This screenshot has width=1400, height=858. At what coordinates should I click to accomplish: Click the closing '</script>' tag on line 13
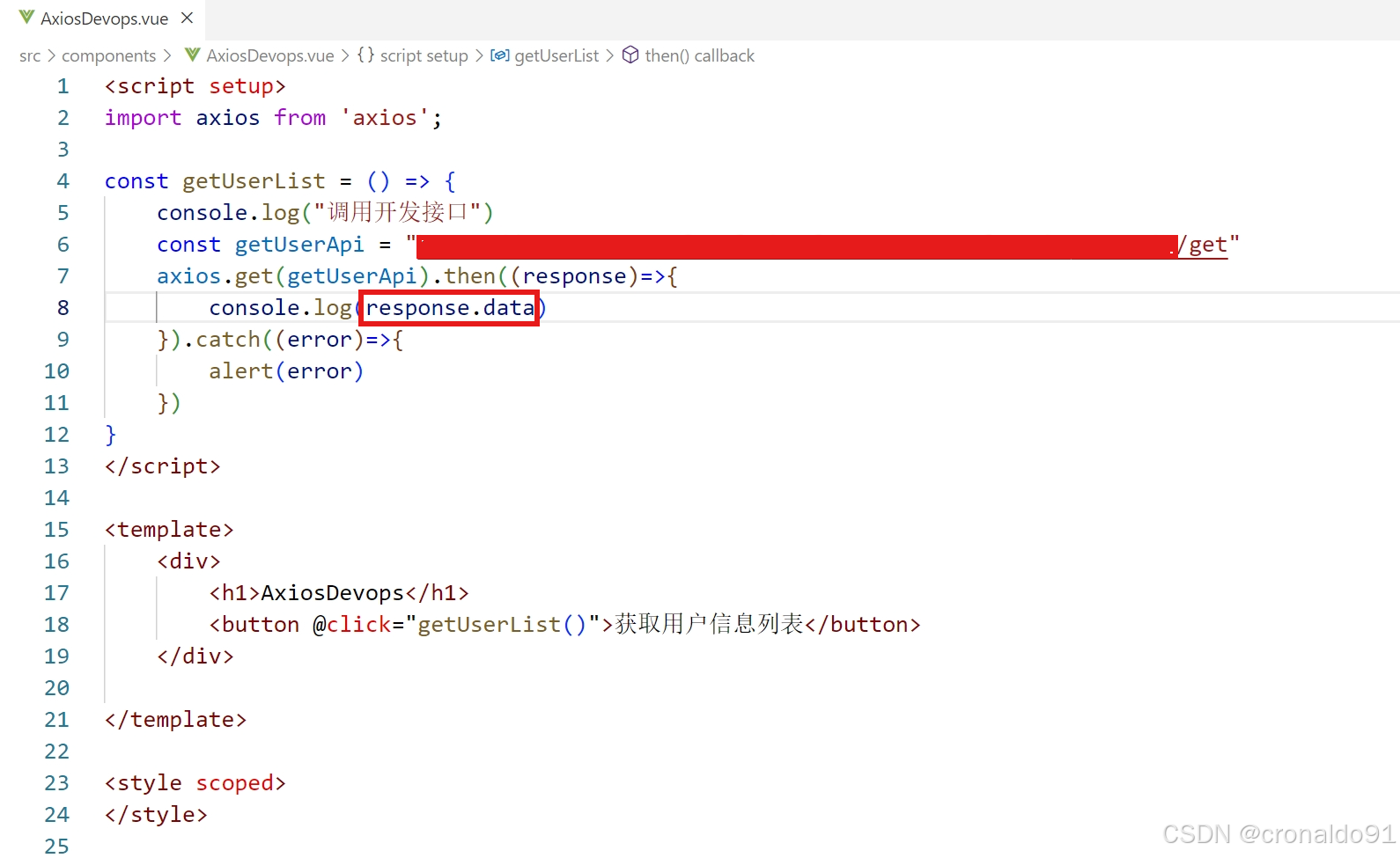(163, 466)
